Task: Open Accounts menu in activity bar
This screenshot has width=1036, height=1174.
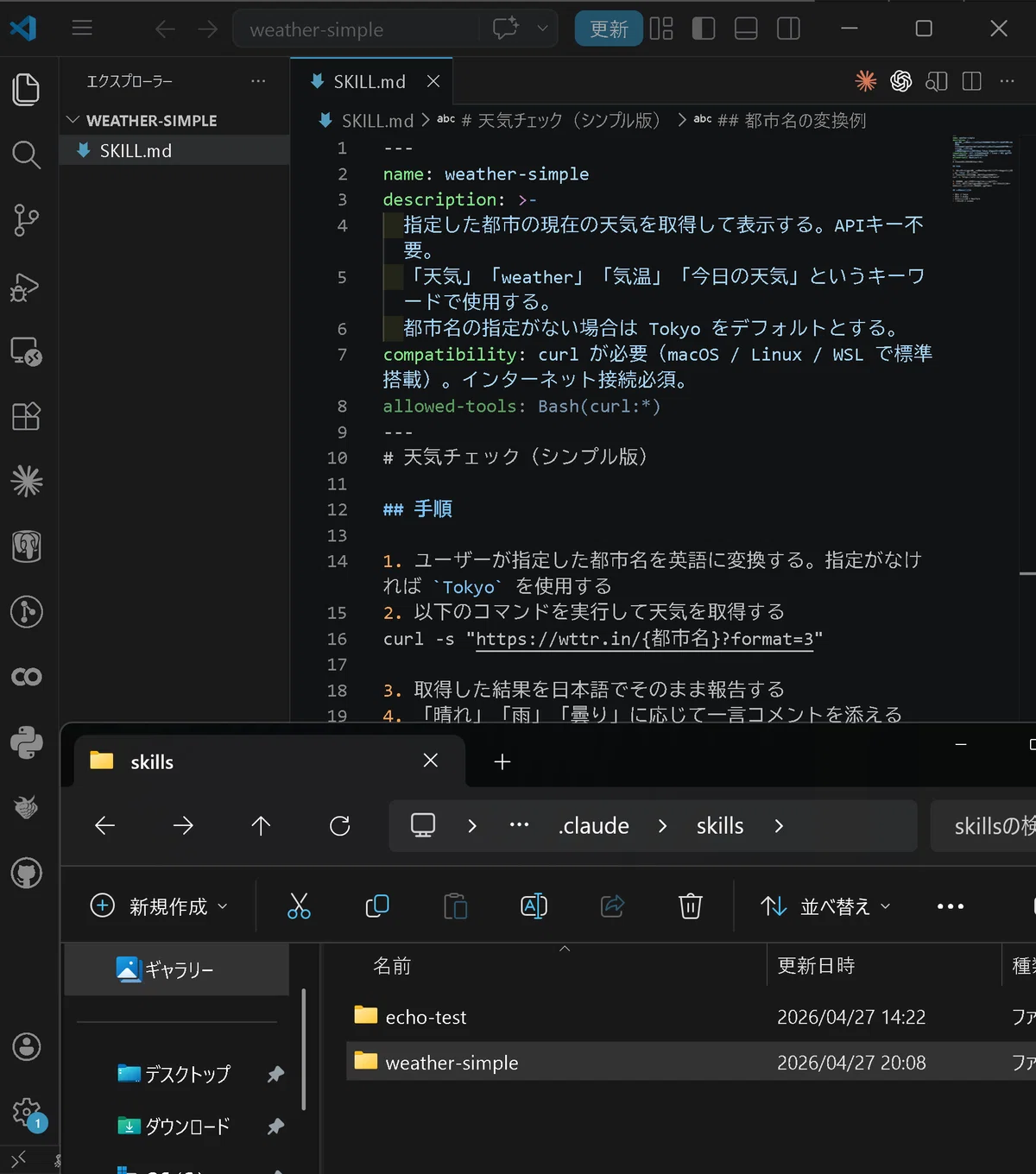Action: [x=27, y=1047]
